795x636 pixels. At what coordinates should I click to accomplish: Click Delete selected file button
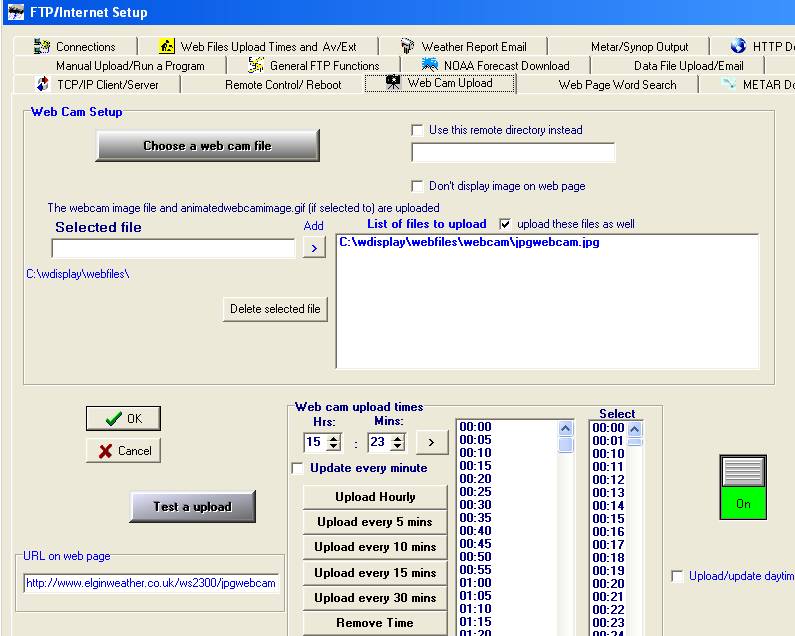coord(275,309)
